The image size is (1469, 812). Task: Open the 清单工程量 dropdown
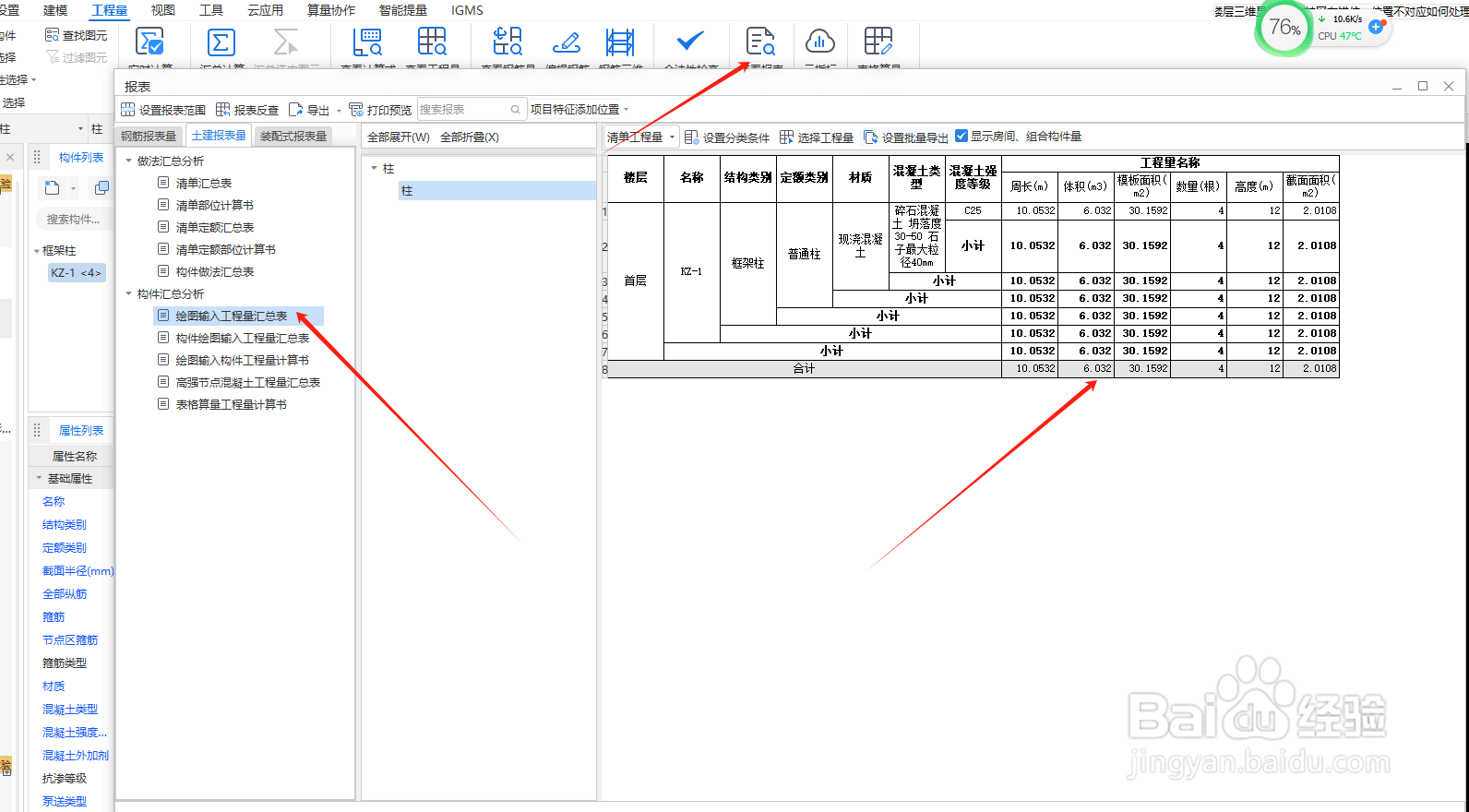[x=641, y=137]
